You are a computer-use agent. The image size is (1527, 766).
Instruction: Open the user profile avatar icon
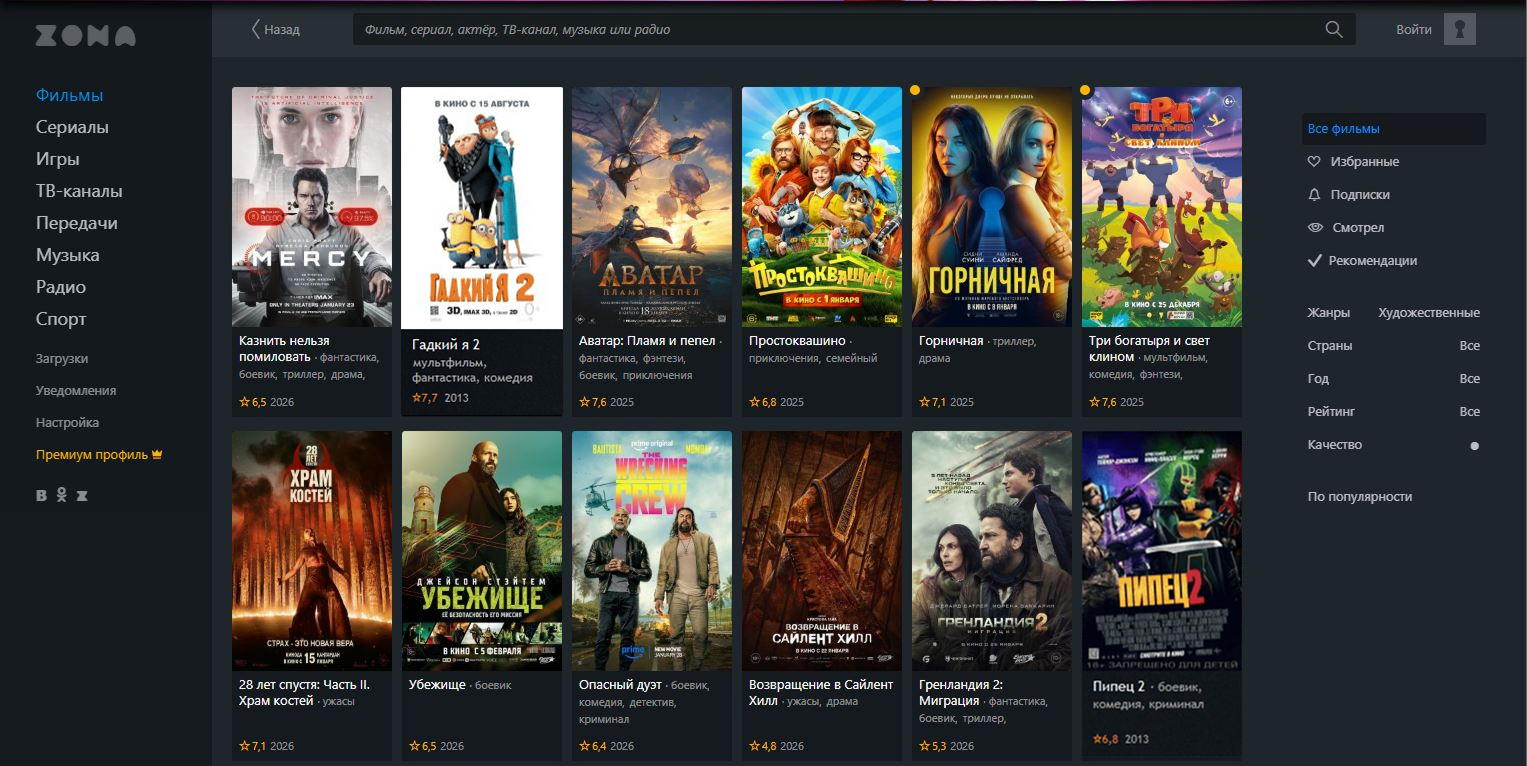coord(1459,30)
